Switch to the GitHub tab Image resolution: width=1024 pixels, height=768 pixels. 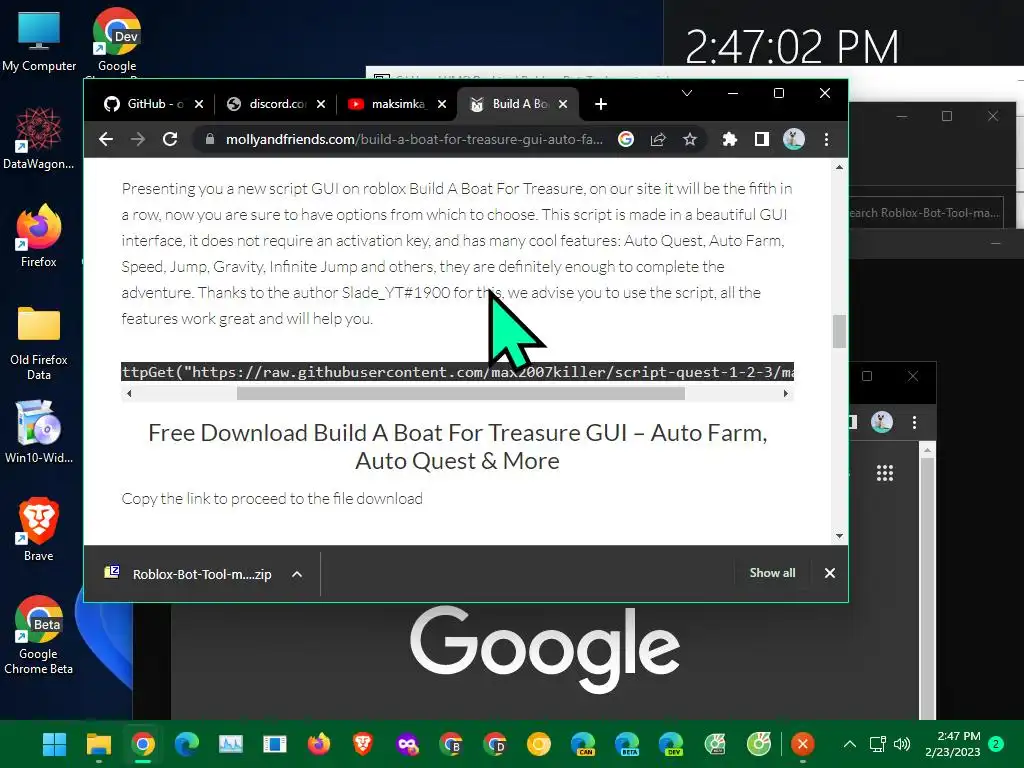coord(145,104)
